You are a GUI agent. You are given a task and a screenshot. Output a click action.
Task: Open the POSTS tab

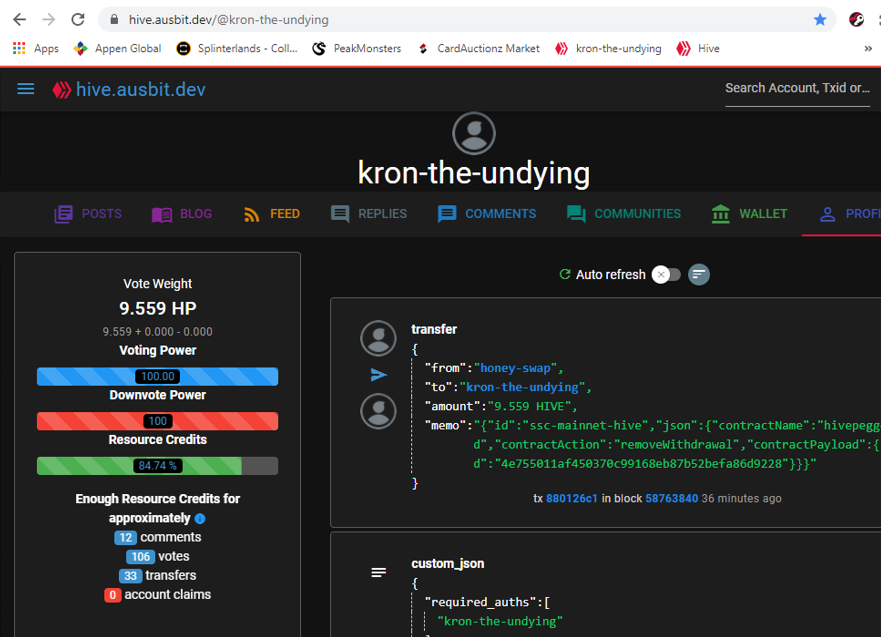[x=88, y=214]
